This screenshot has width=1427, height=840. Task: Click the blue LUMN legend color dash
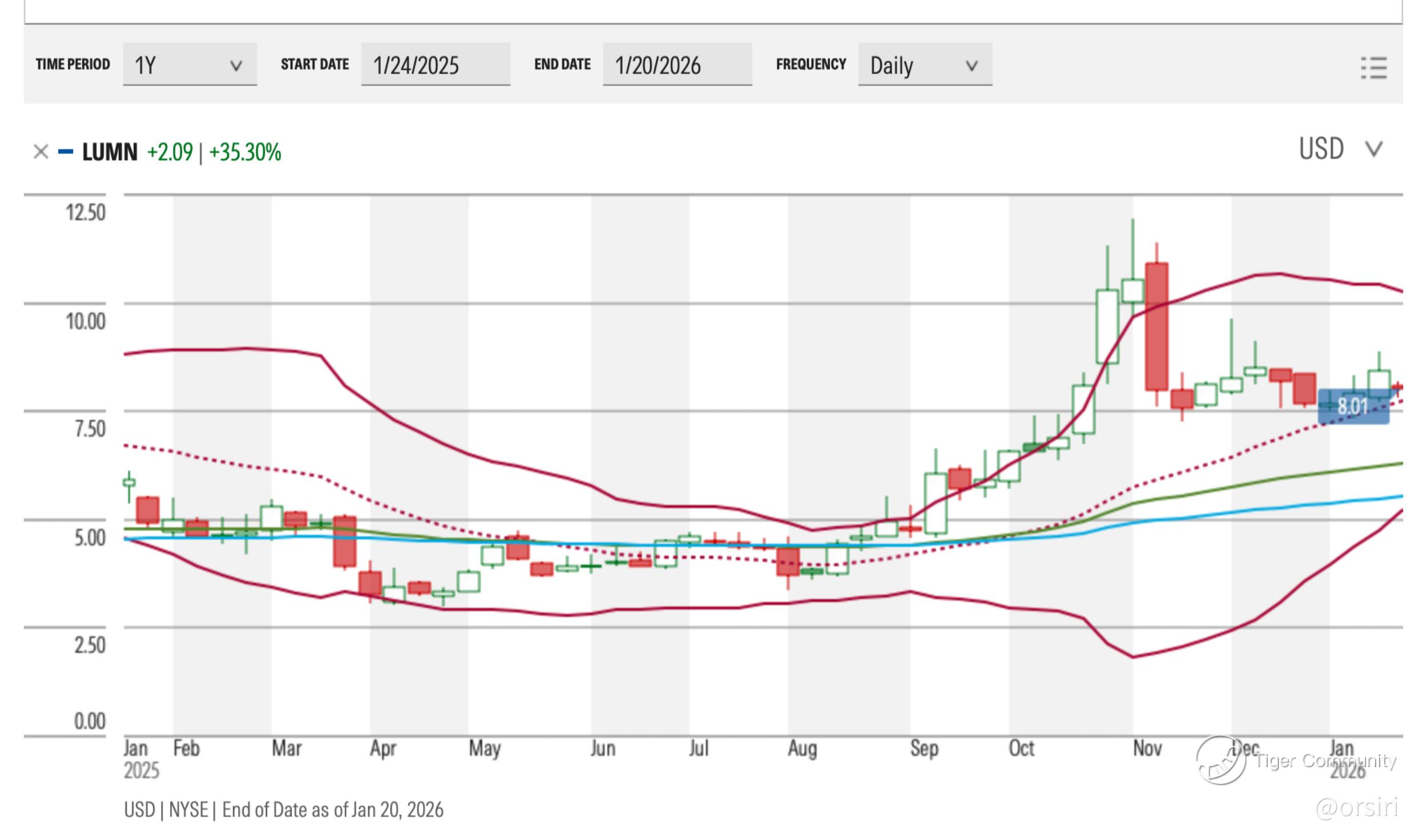coord(66,152)
